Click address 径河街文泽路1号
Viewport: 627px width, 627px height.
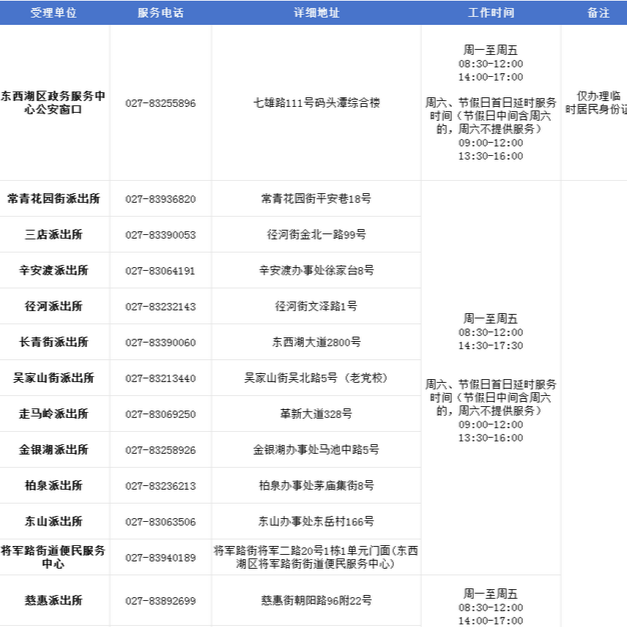click(316, 306)
